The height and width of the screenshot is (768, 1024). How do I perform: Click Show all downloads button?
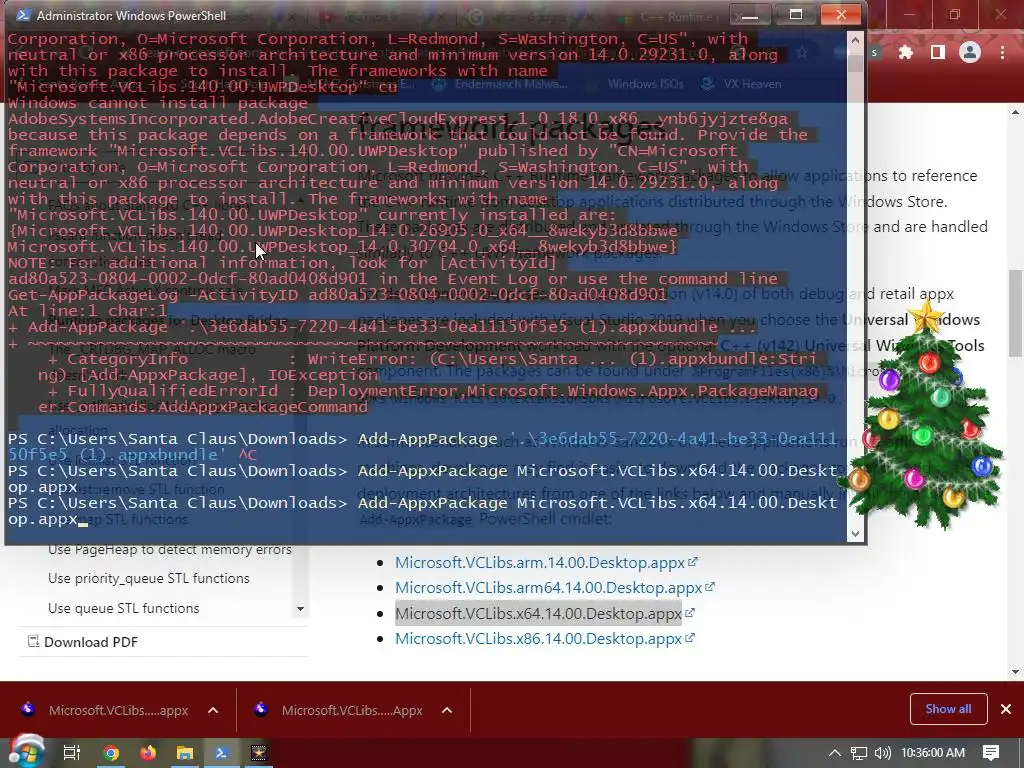tap(948, 709)
